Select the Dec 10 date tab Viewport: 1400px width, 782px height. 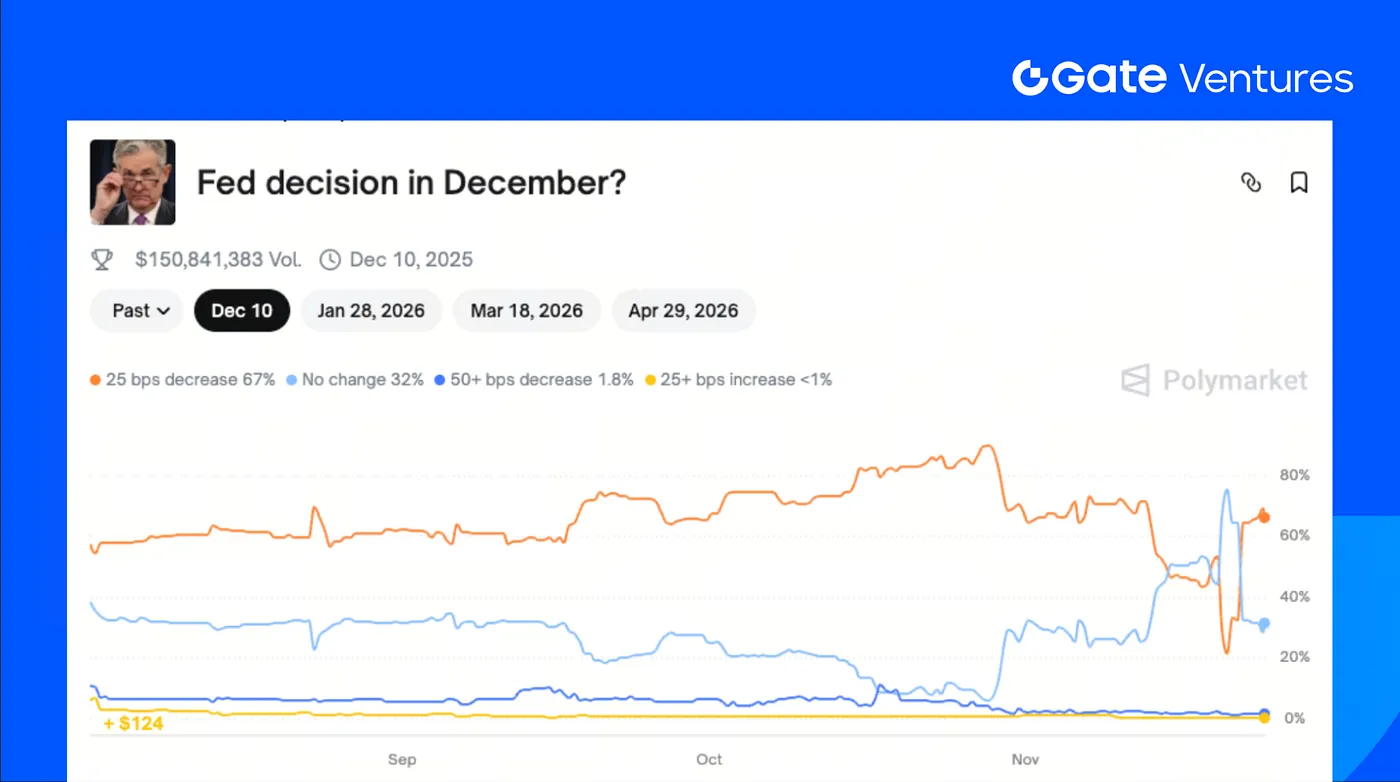pos(242,311)
